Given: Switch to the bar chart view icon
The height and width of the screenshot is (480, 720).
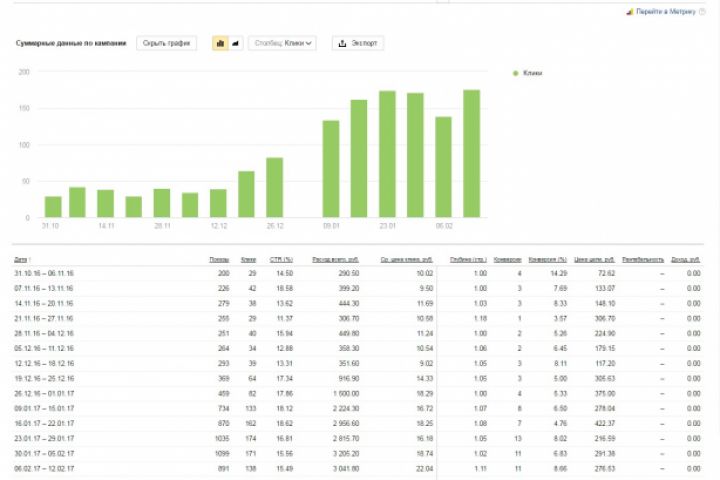Looking at the screenshot, I should (220, 43).
